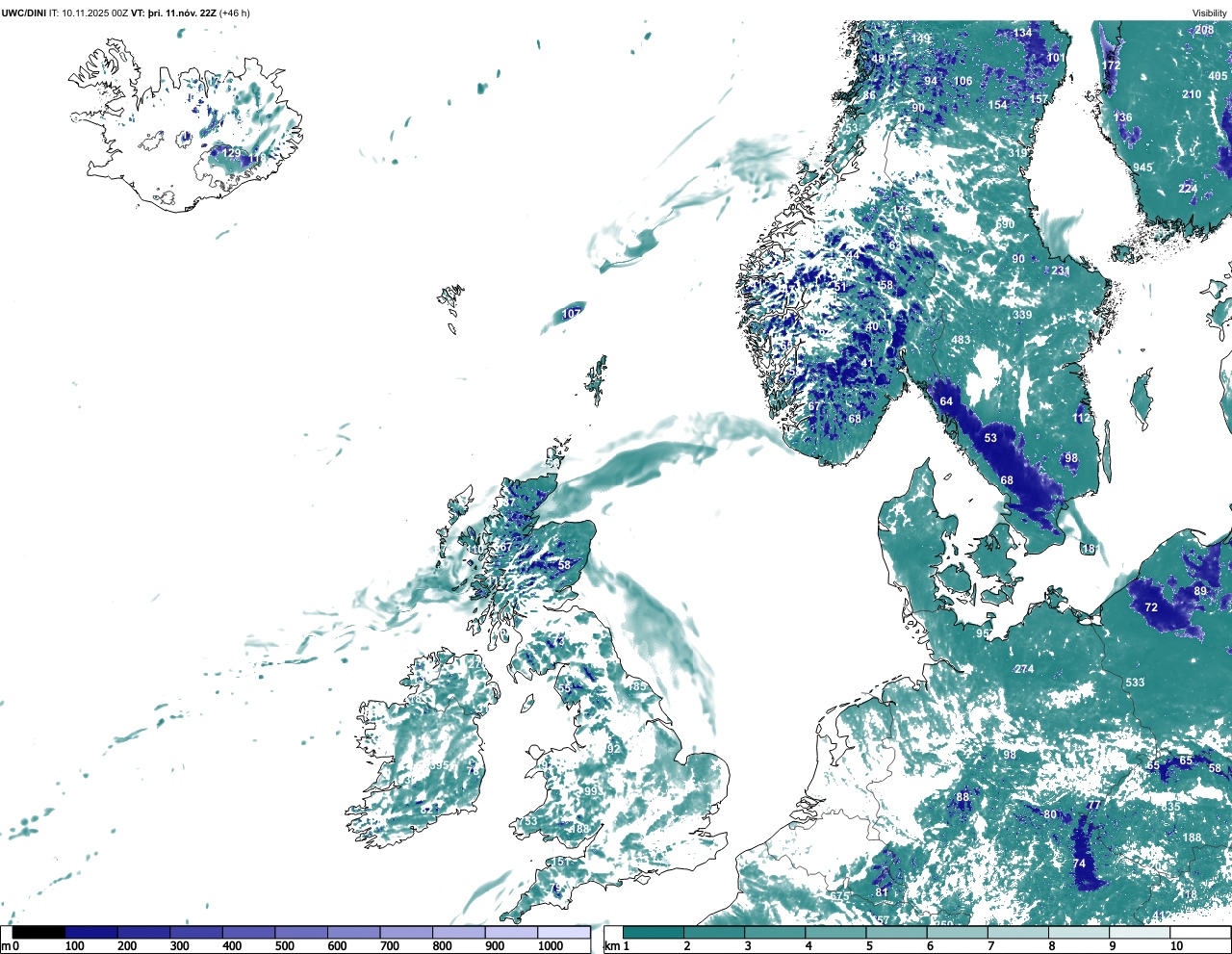
Task: Select the '675' value near Belgium
Action: (840, 896)
